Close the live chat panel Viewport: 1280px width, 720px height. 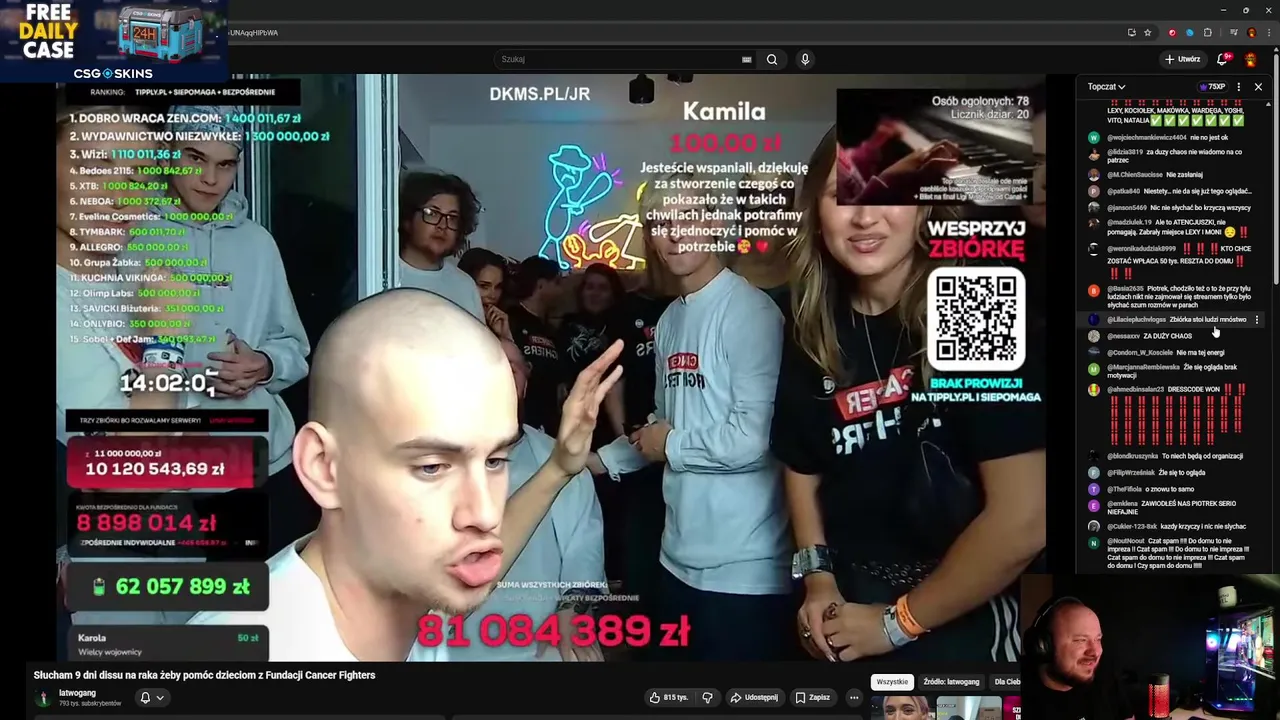pyautogui.click(x=1258, y=87)
